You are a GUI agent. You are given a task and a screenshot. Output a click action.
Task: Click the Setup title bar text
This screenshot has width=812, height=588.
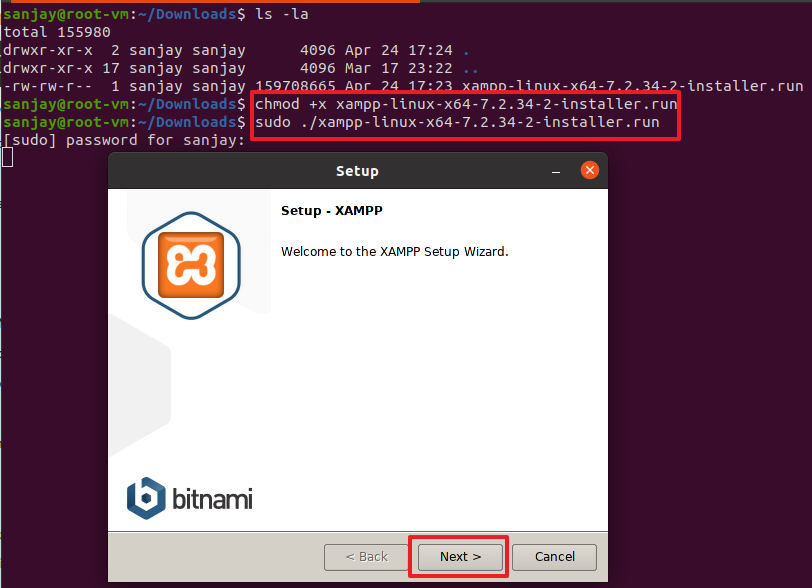(357, 171)
